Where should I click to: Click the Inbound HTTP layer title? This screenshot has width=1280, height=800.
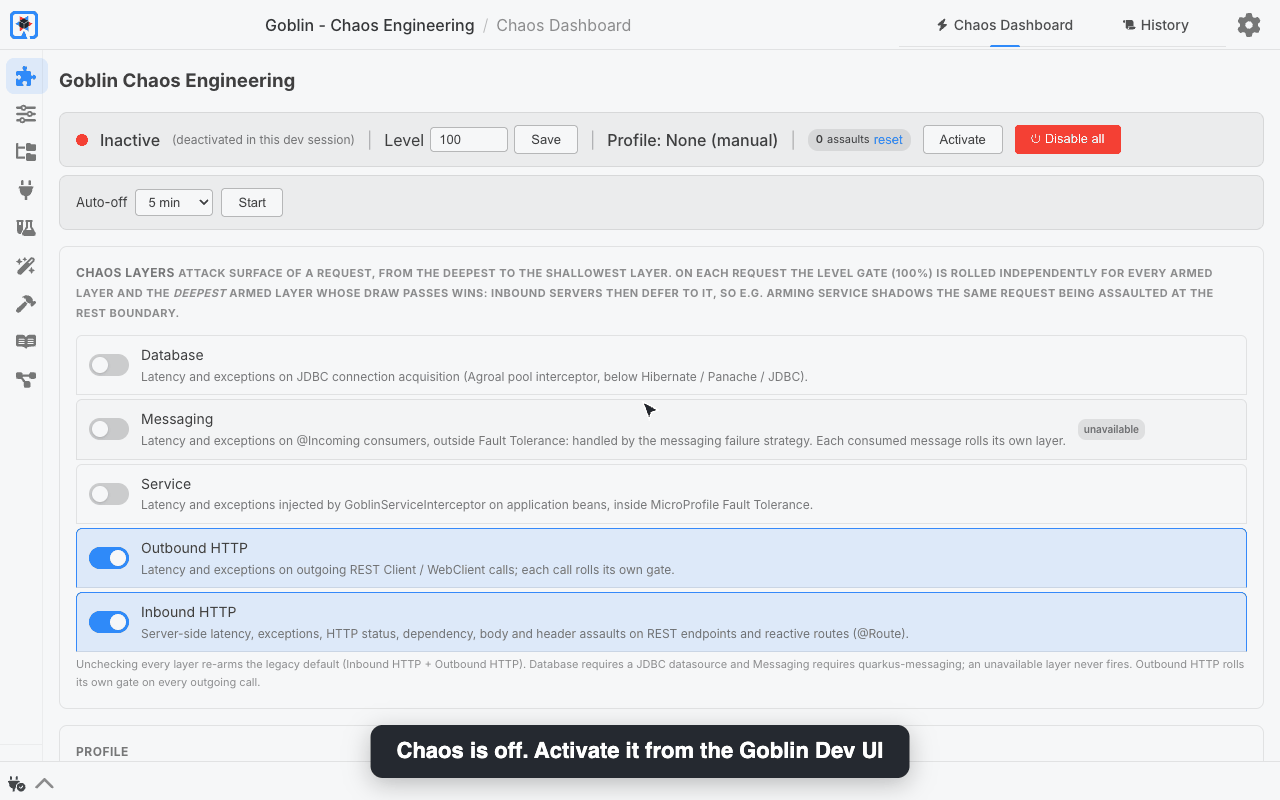(189, 612)
